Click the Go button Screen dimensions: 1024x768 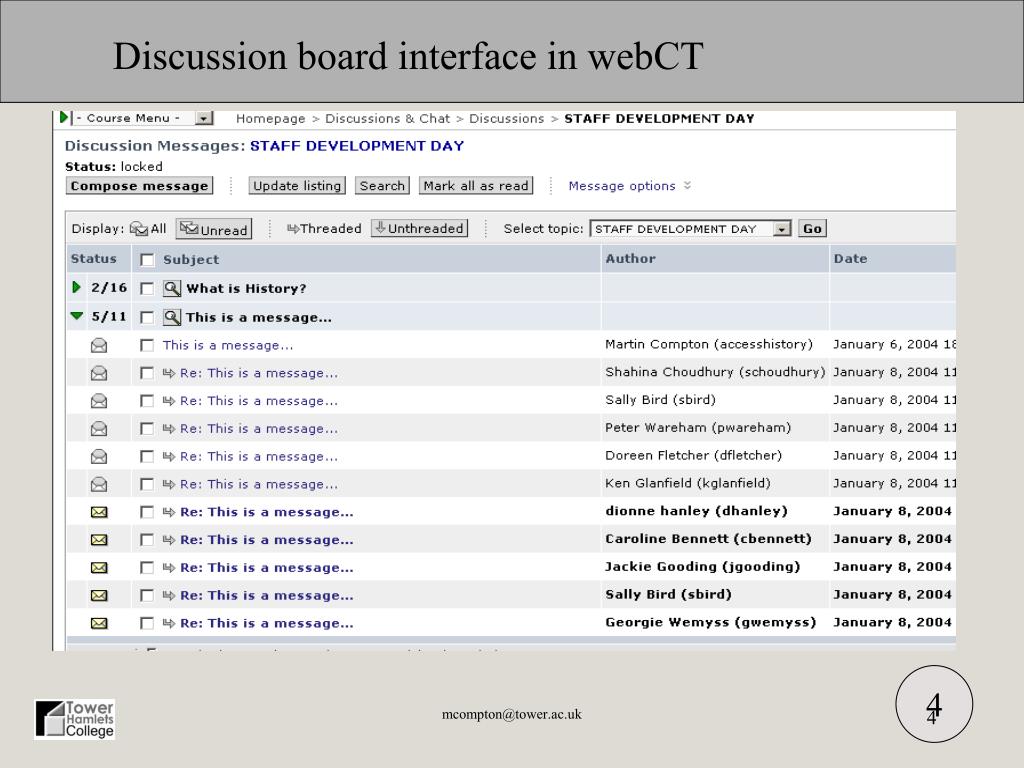click(x=812, y=229)
